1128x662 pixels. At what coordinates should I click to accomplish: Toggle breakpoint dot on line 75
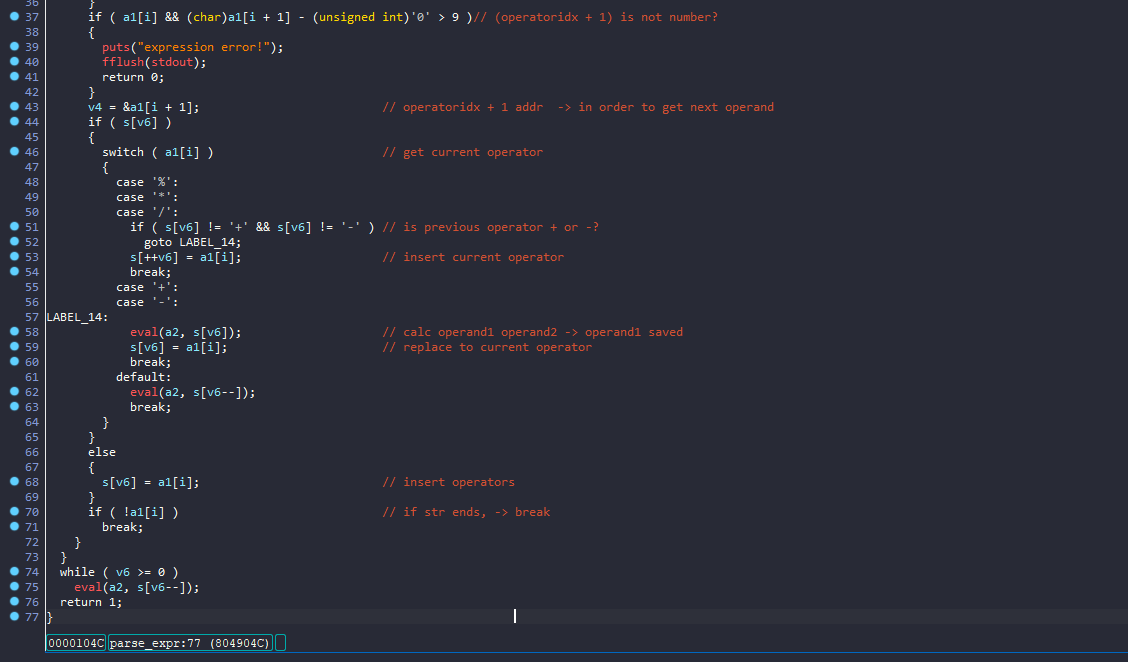[x=14, y=586]
